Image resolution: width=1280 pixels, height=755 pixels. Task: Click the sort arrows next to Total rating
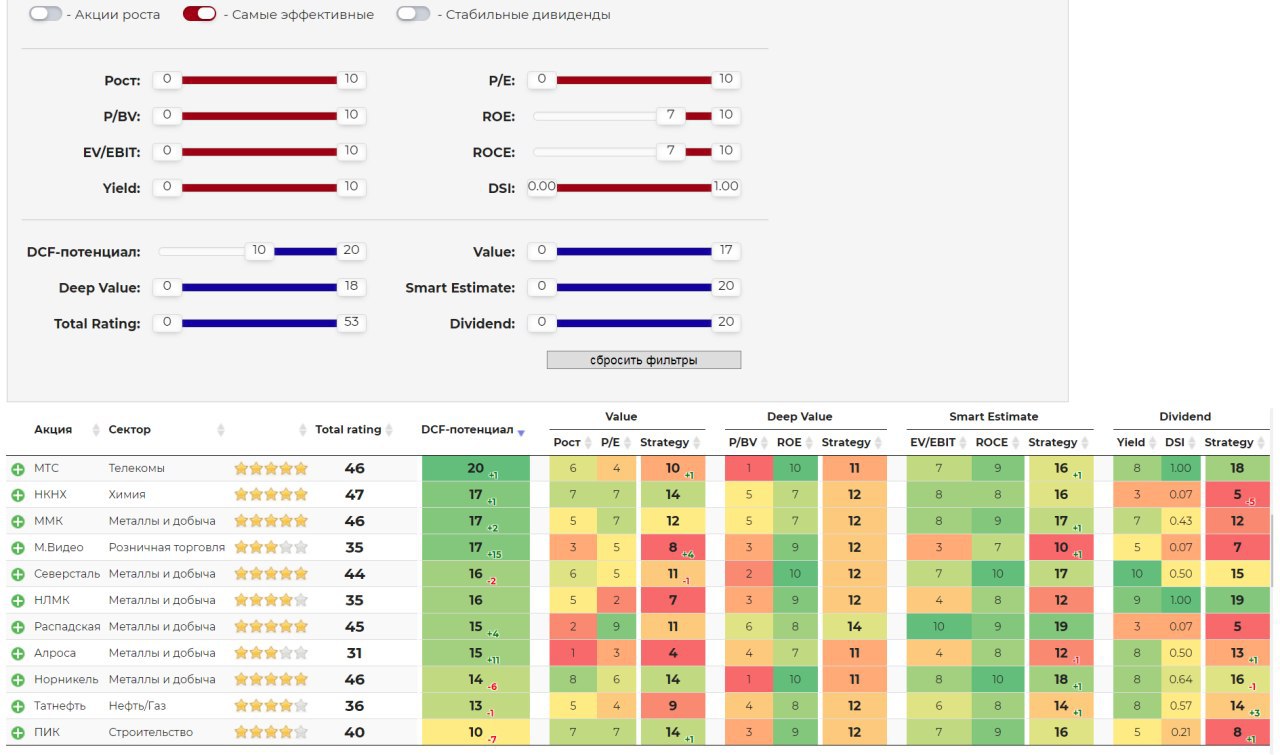pos(389,430)
